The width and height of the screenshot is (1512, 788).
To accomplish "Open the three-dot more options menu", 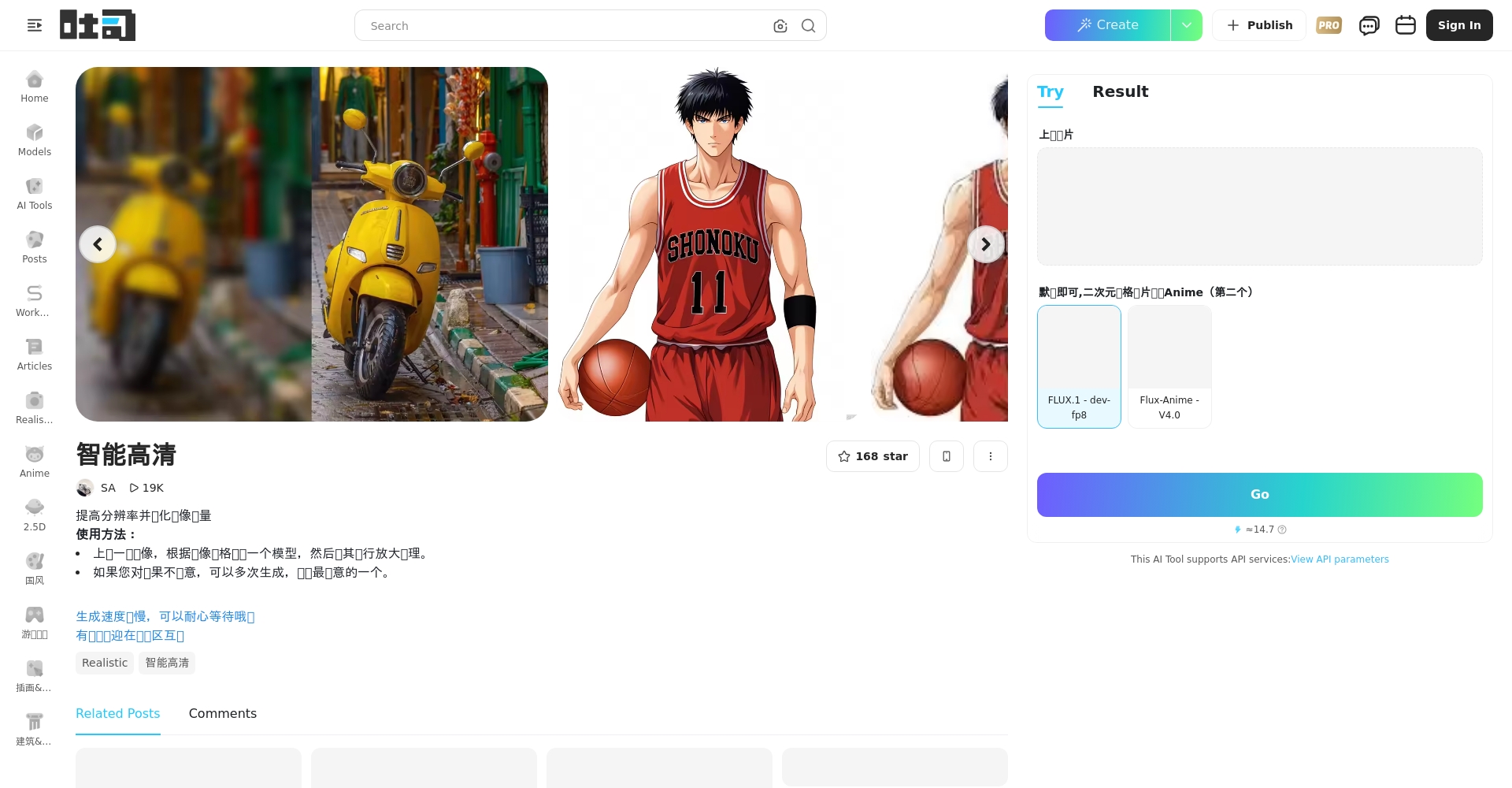I will pyautogui.click(x=991, y=456).
